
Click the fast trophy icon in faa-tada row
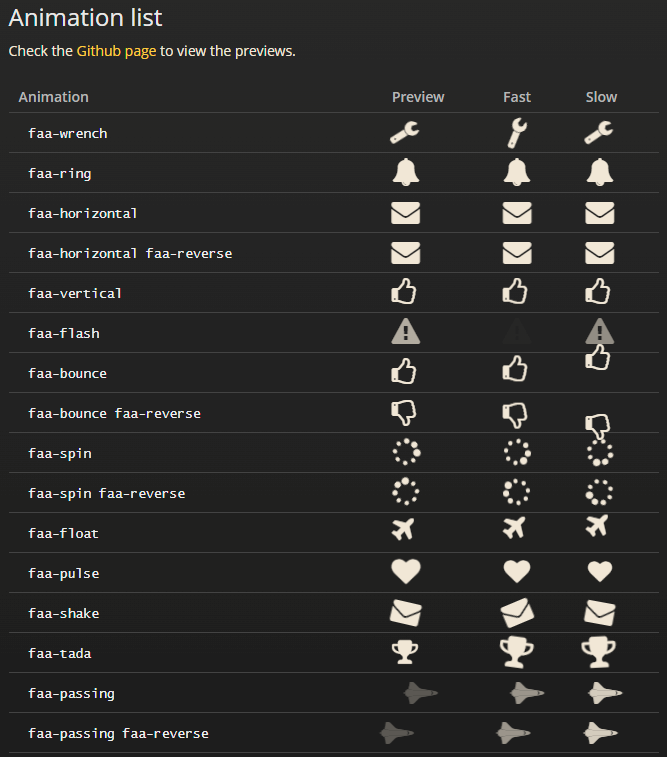pyautogui.click(x=517, y=653)
